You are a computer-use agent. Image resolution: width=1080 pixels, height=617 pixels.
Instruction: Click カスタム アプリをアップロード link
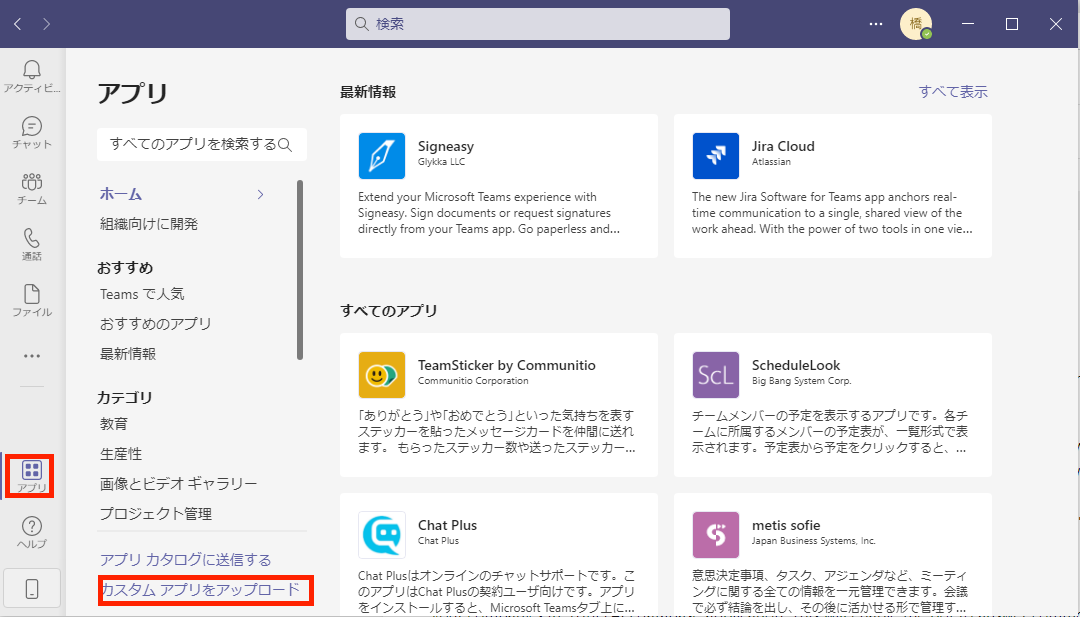[201, 590]
